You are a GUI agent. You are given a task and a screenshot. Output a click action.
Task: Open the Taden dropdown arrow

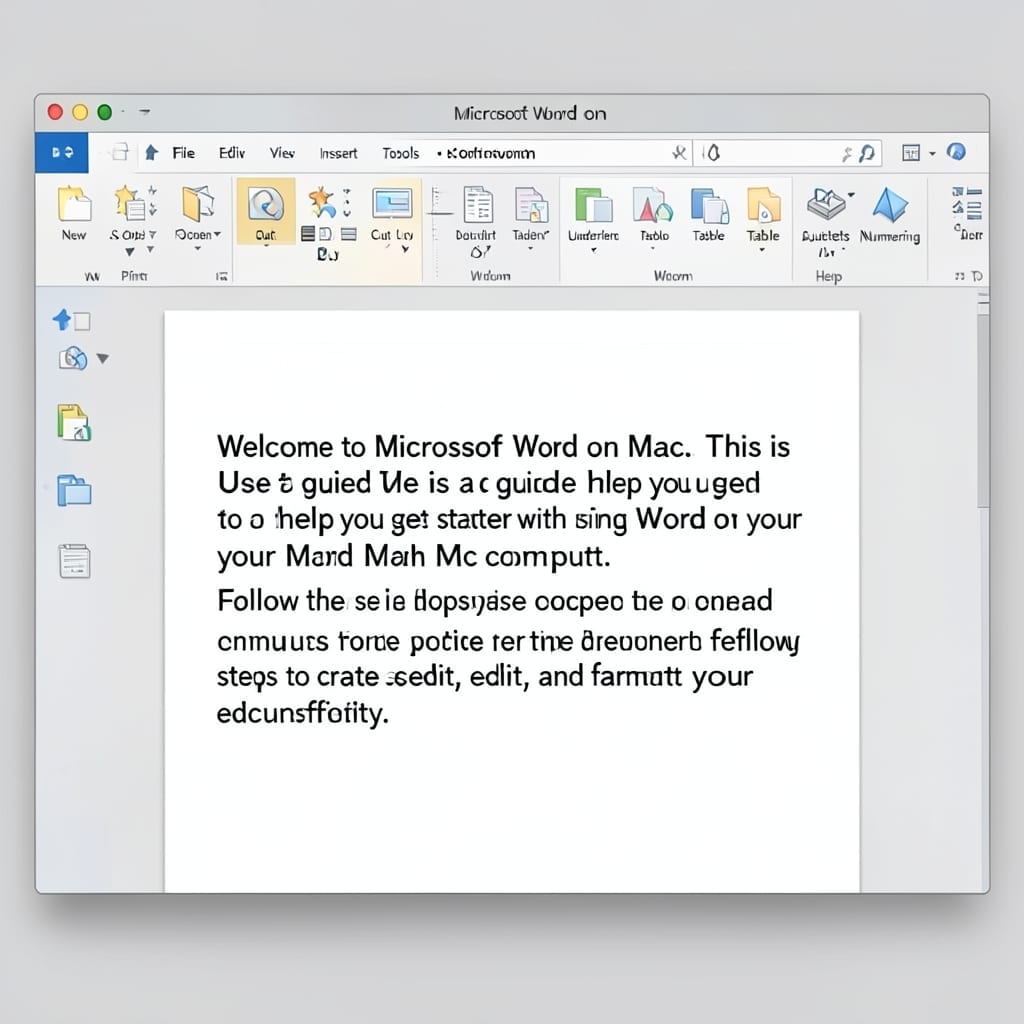pyautogui.click(x=530, y=249)
